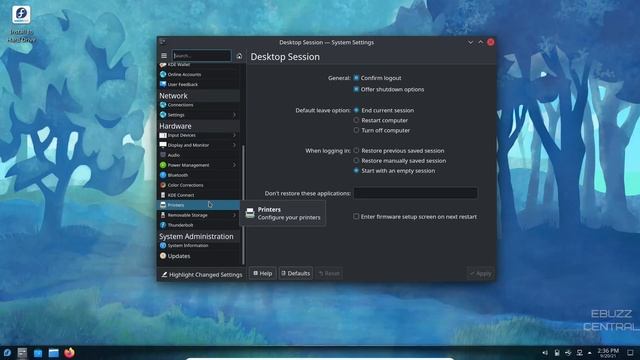This screenshot has width=640, height=360.
Task: Expand Power Management chevron
Action: click(234, 165)
